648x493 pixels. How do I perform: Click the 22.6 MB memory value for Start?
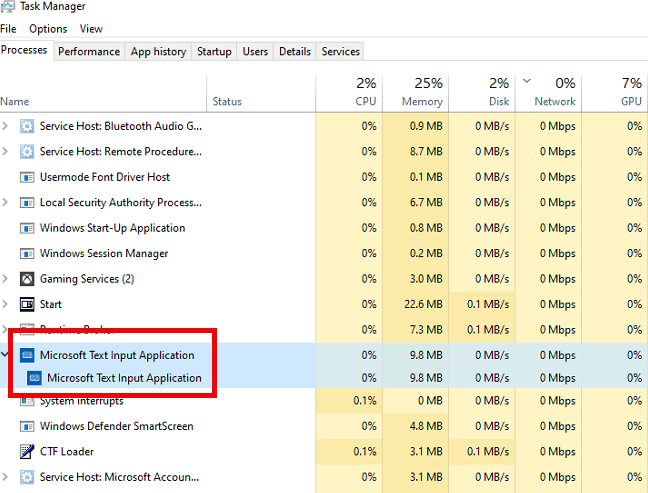pos(423,305)
